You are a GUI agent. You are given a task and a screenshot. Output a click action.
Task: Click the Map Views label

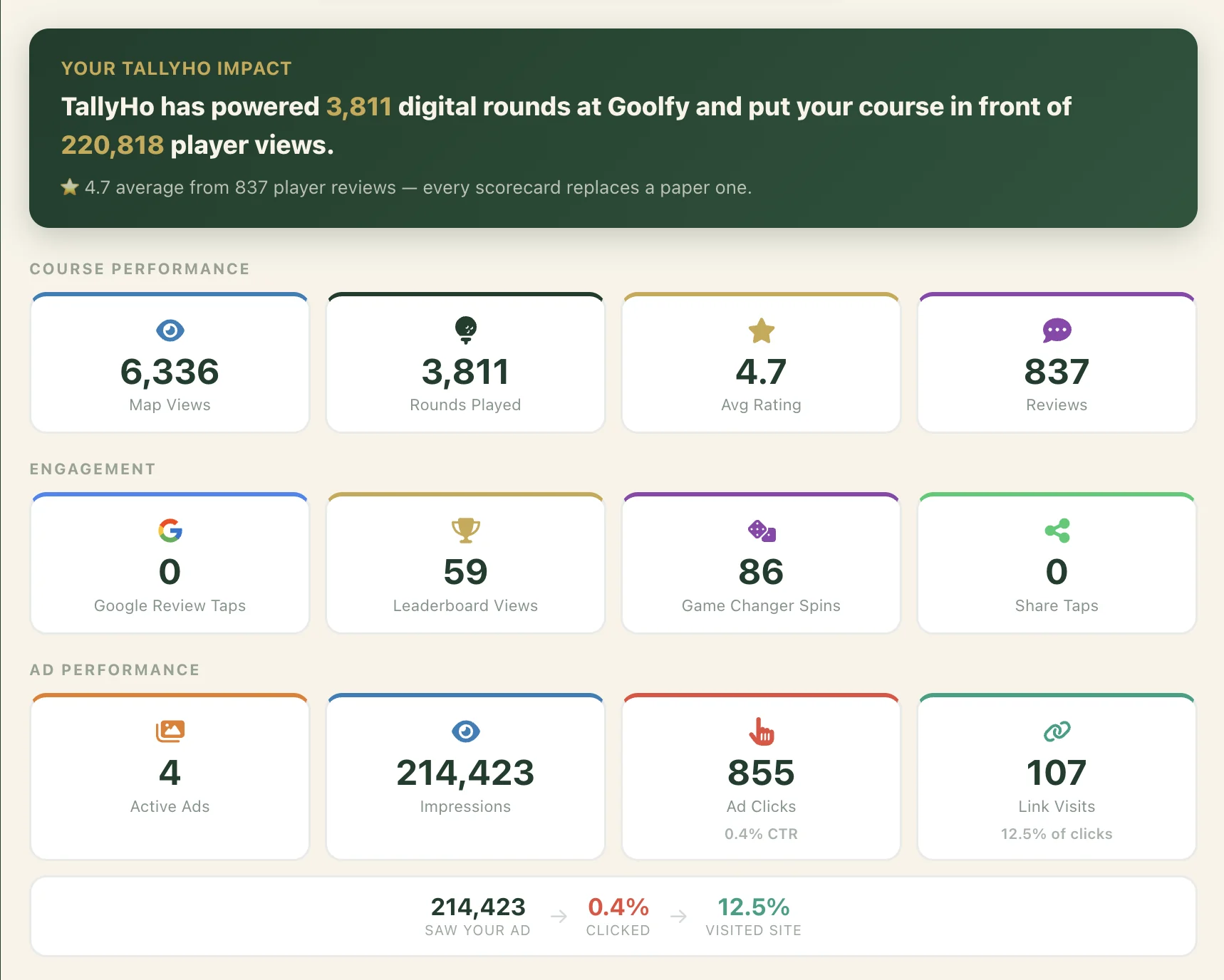pyautogui.click(x=170, y=405)
